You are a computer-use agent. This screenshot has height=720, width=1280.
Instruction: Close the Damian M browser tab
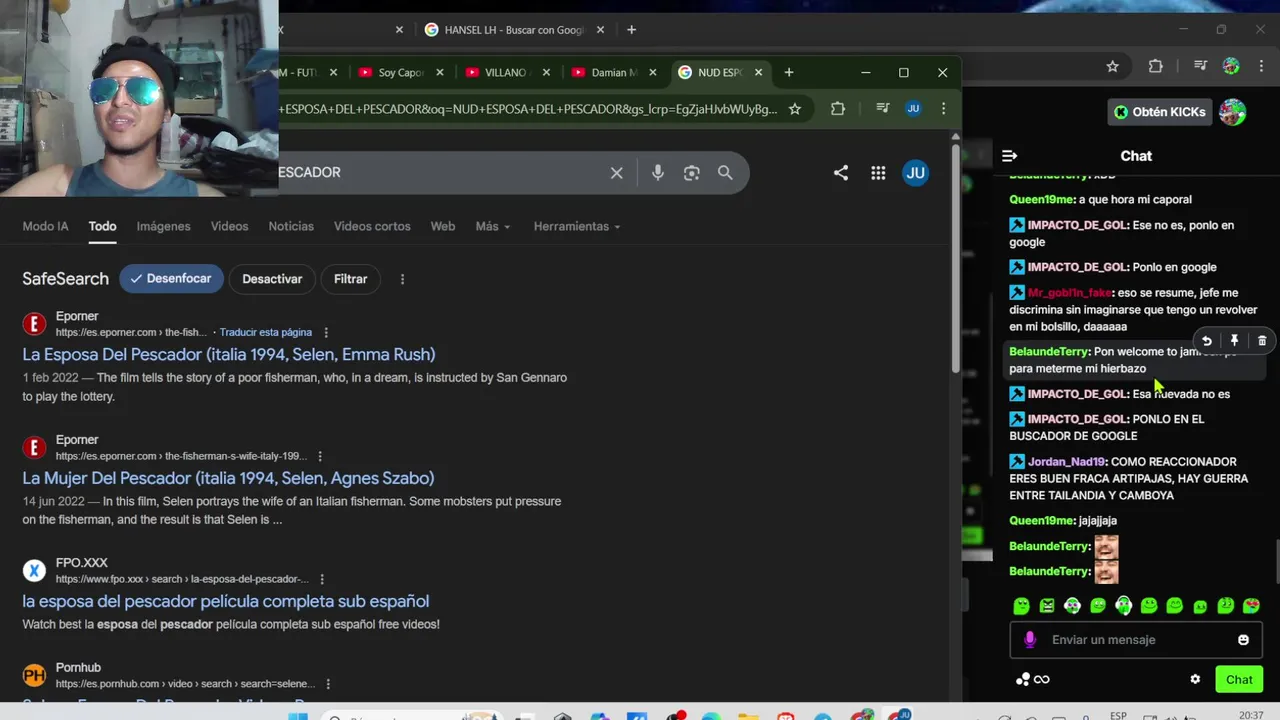(x=653, y=72)
